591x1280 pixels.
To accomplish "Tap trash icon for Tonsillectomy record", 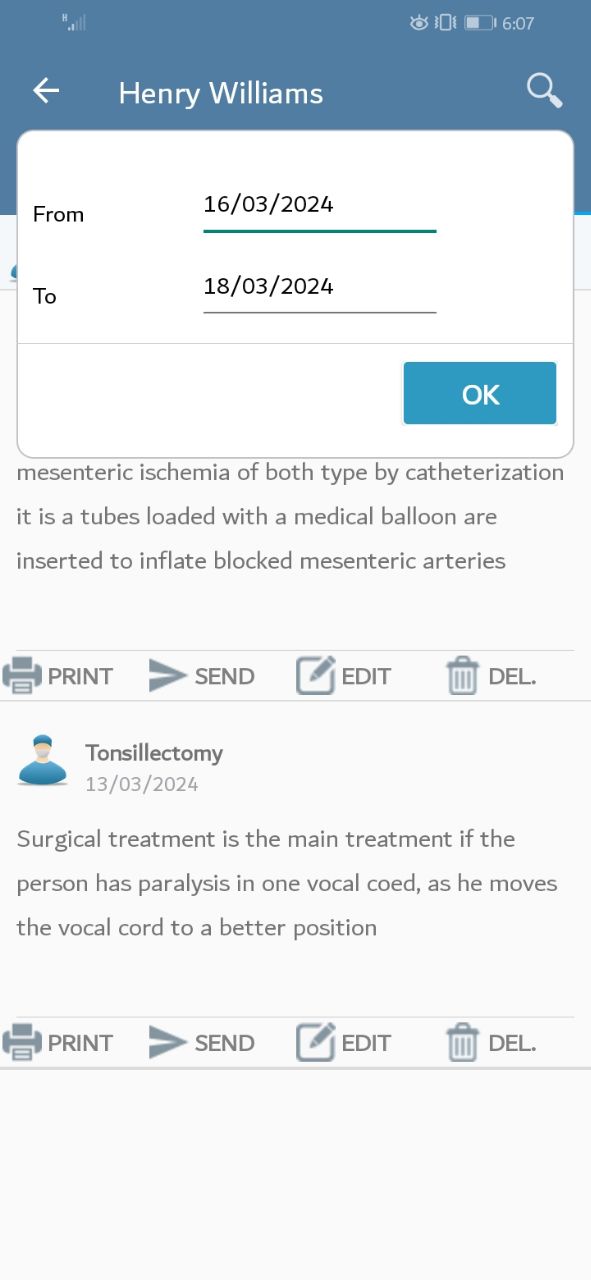I will 462,1043.
